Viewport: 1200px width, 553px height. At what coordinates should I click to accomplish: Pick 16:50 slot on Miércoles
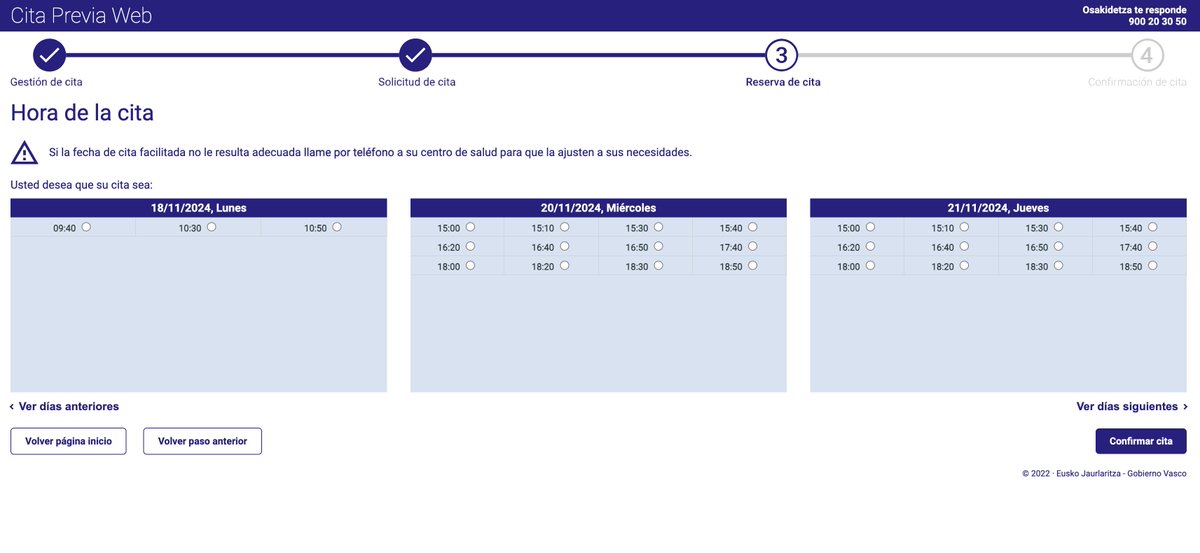pyautogui.click(x=658, y=246)
